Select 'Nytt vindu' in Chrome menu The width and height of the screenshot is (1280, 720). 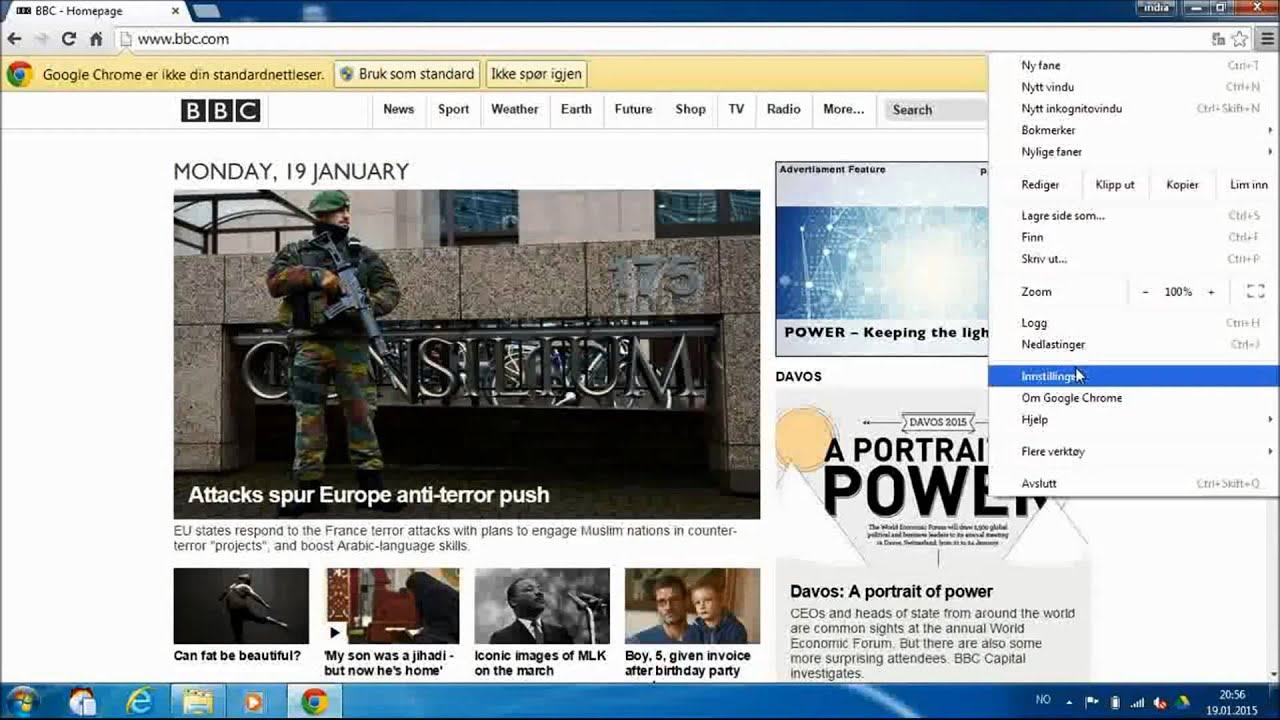tap(1133, 87)
